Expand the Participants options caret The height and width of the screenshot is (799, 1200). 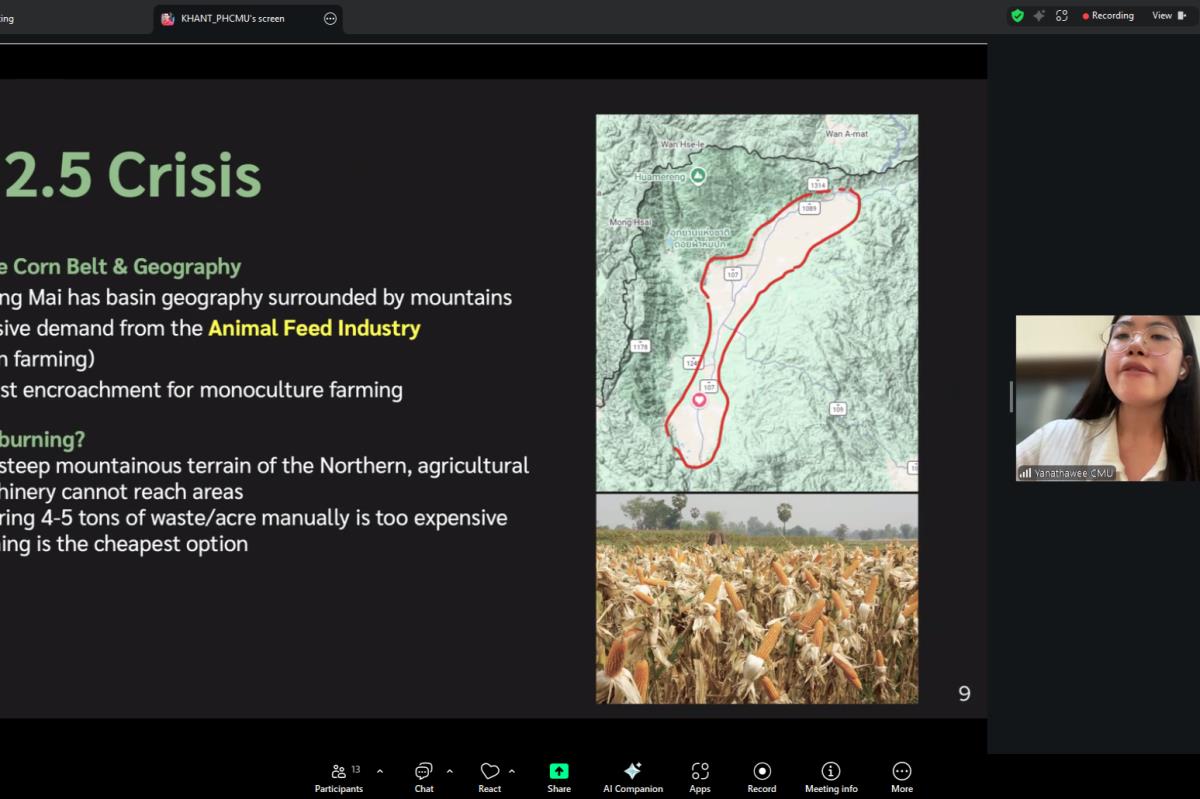click(x=380, y=771)
